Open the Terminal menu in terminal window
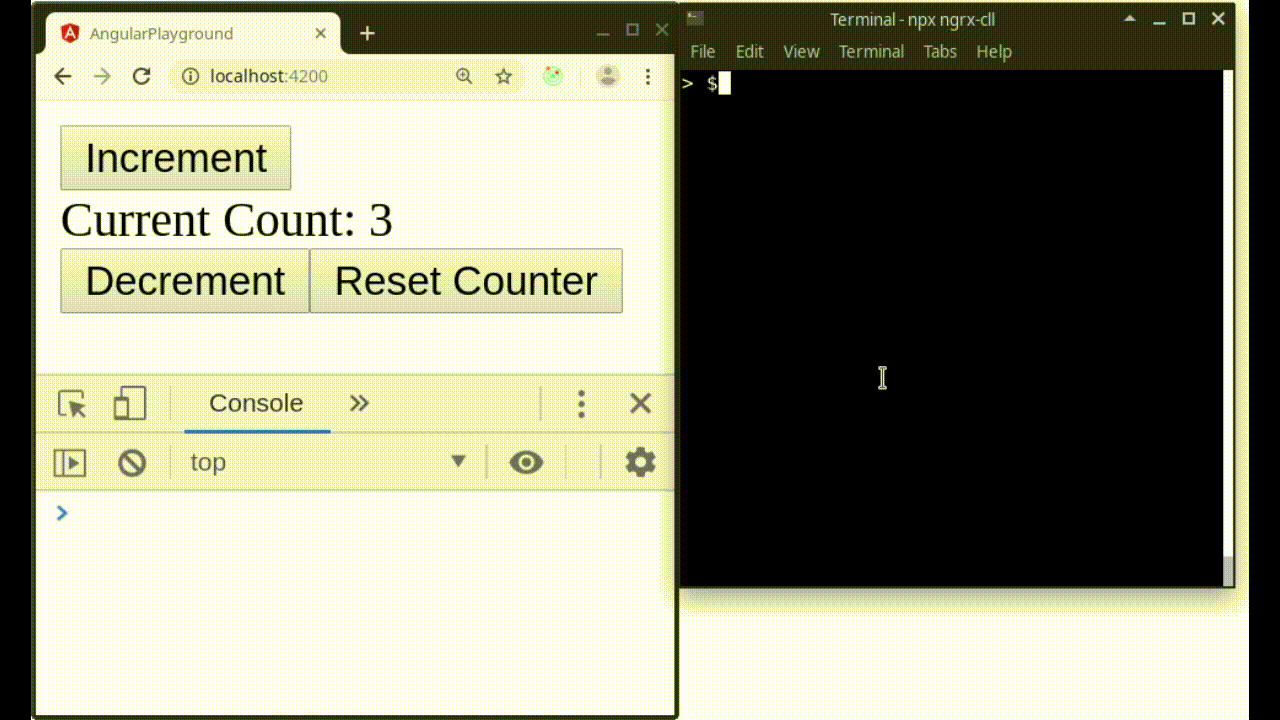The width and height of the screenshot is (1280, 720). coord(871,52)
